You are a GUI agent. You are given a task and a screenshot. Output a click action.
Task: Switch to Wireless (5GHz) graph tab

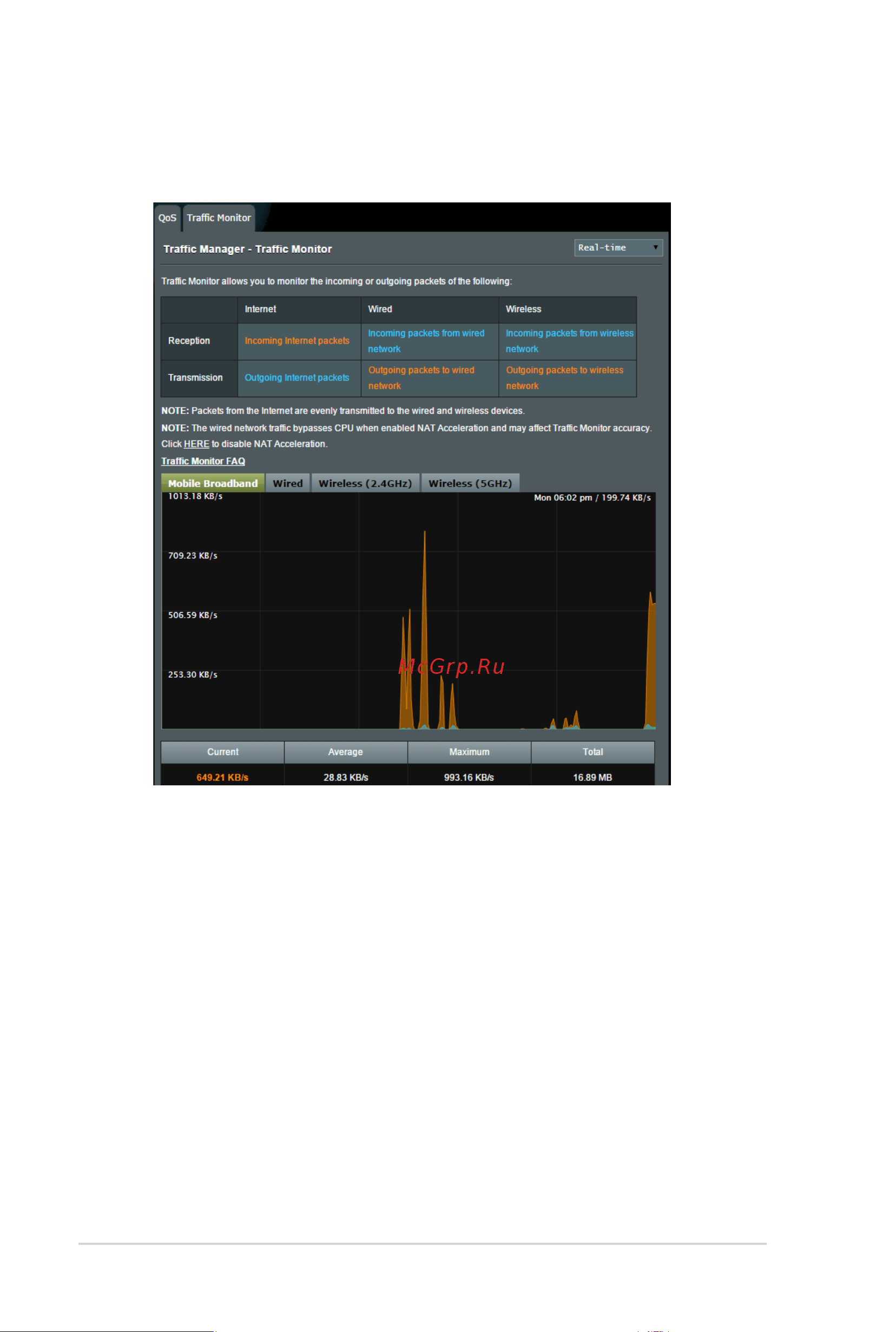pos(470,483)
